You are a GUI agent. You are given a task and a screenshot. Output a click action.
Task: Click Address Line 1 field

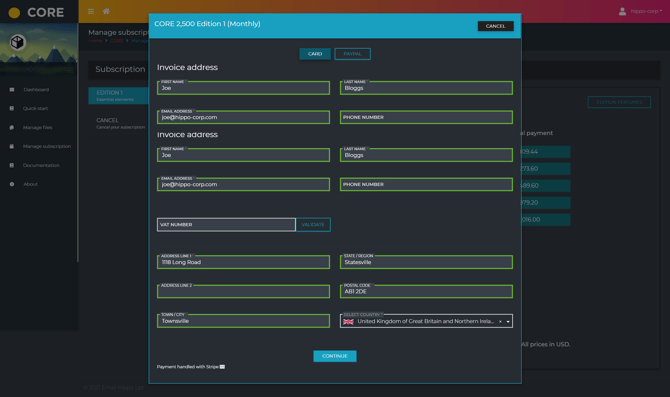tap(243, 262)
